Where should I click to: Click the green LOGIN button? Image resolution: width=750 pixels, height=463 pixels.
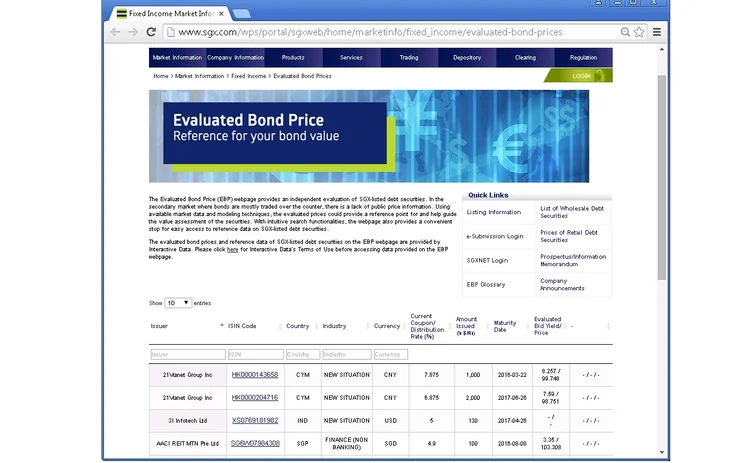pyautogui.click(x=579, y=76)
